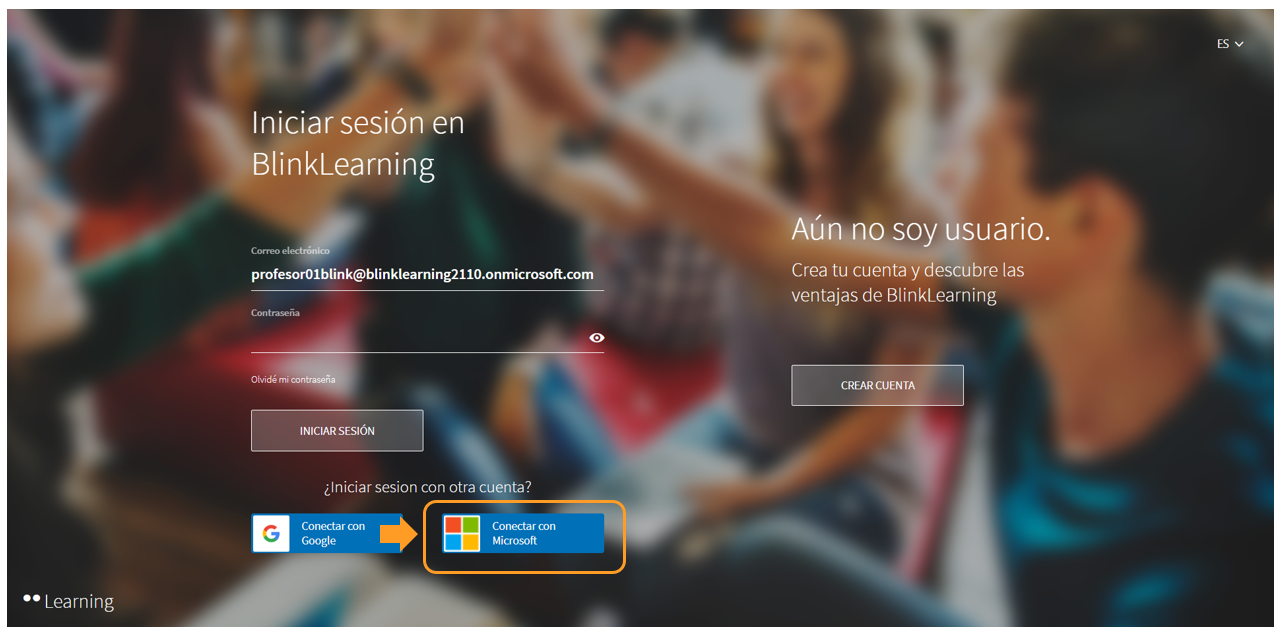Click the Google "G" logo icon
1282x636 pixels.
[x=270, y=534]
